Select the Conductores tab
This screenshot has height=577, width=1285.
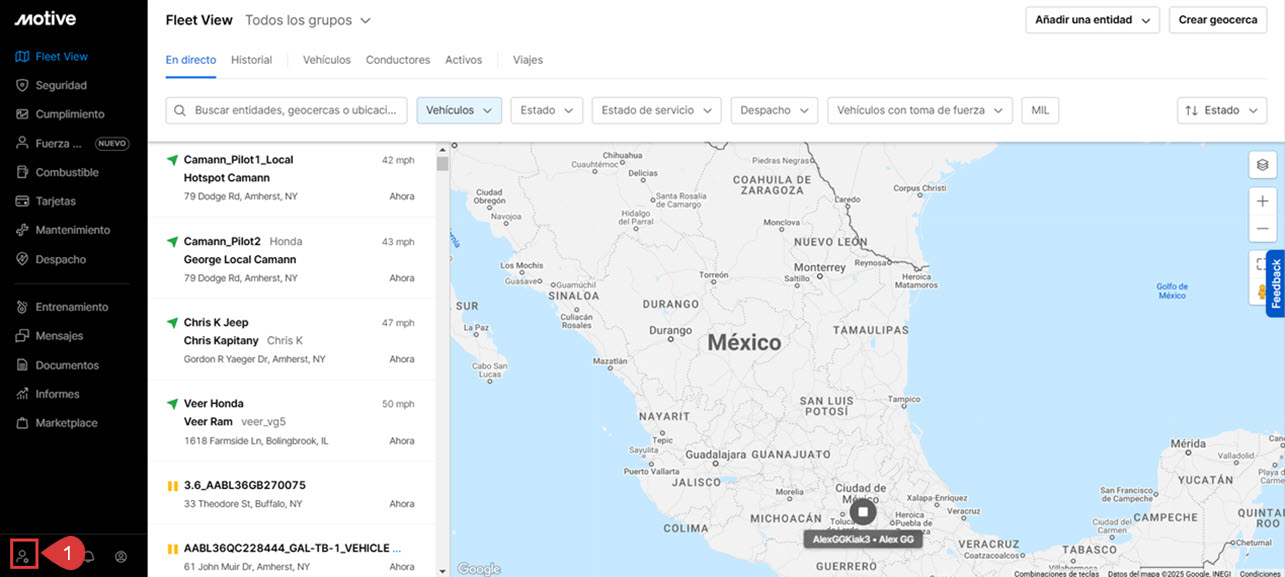[x=397, y=60]
